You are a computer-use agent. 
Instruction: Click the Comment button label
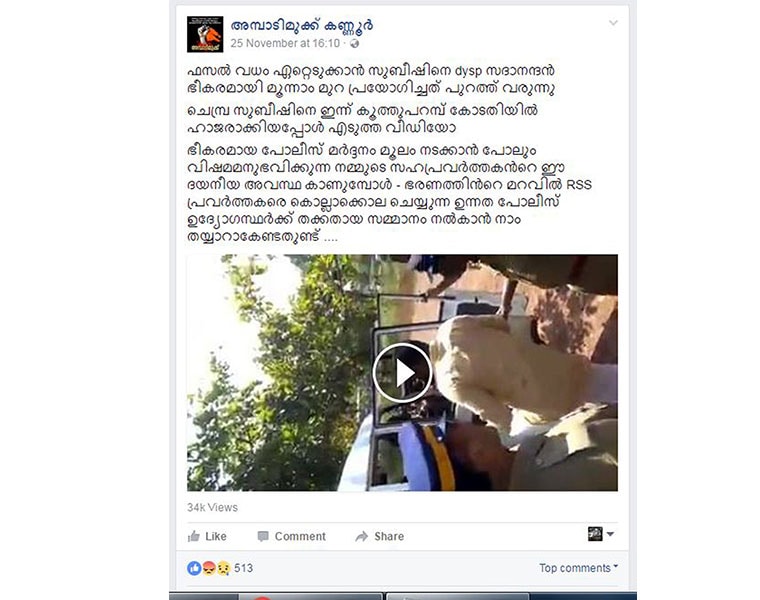tap(300, 536)
